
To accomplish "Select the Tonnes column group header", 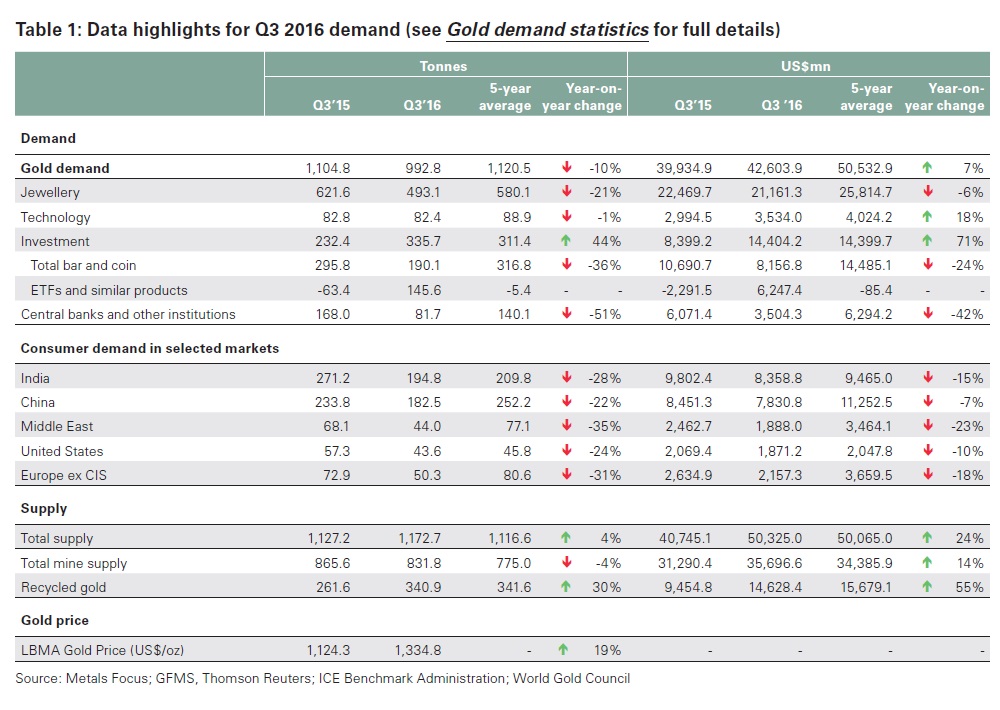I will tap(445, 65).
